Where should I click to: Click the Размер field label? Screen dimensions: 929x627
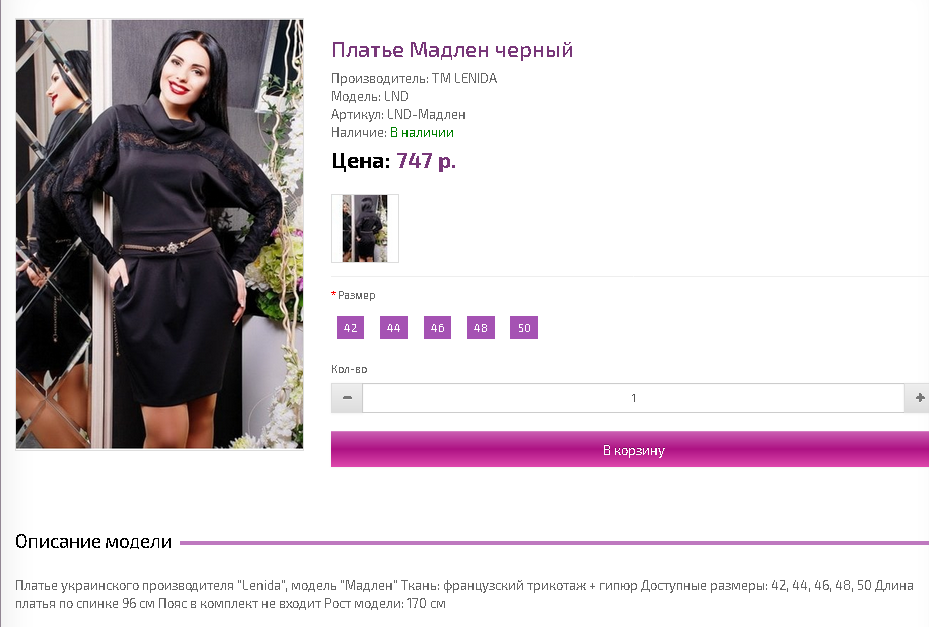pyautogui.click(x=356, y=295)
